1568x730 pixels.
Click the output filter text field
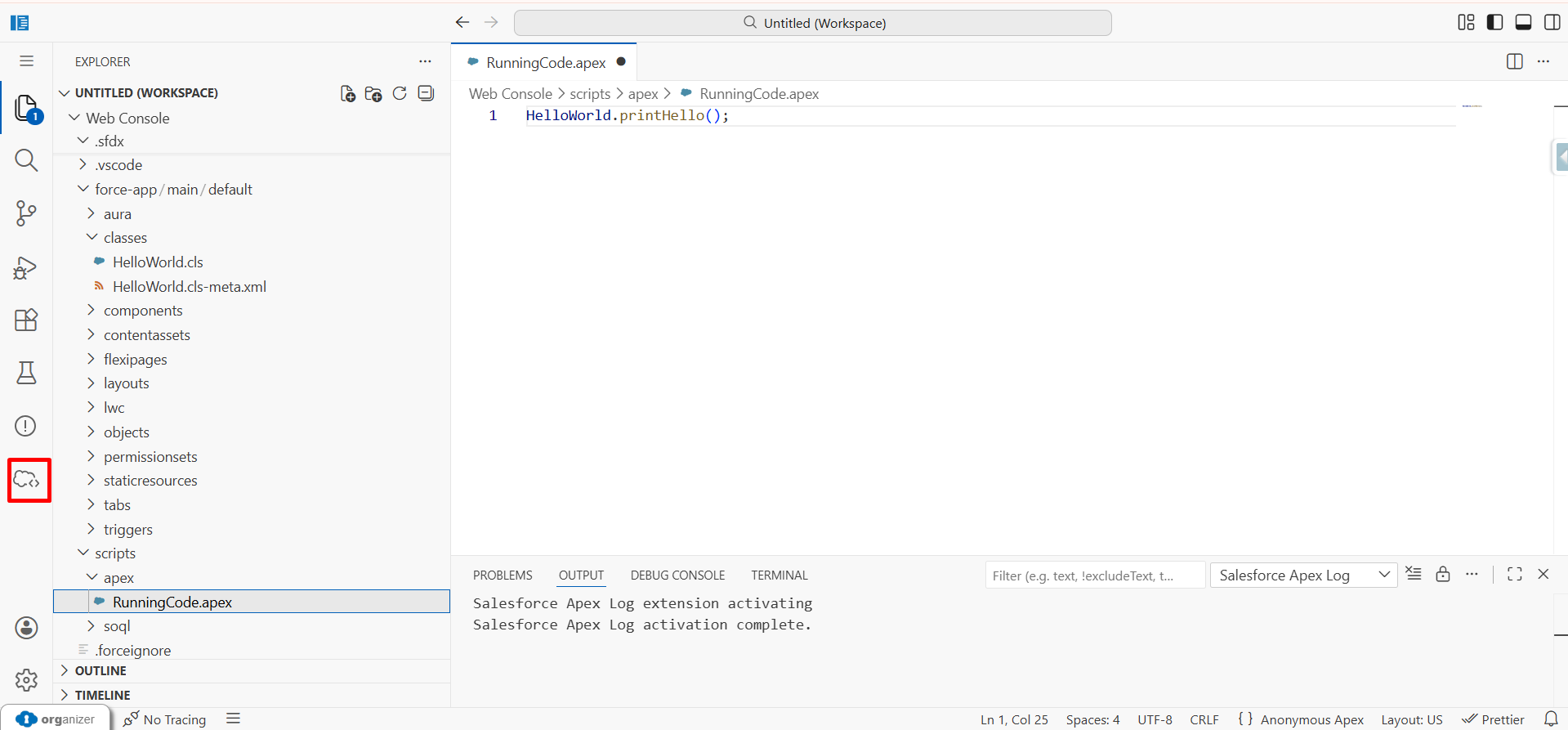click(x=1095, y=575)
